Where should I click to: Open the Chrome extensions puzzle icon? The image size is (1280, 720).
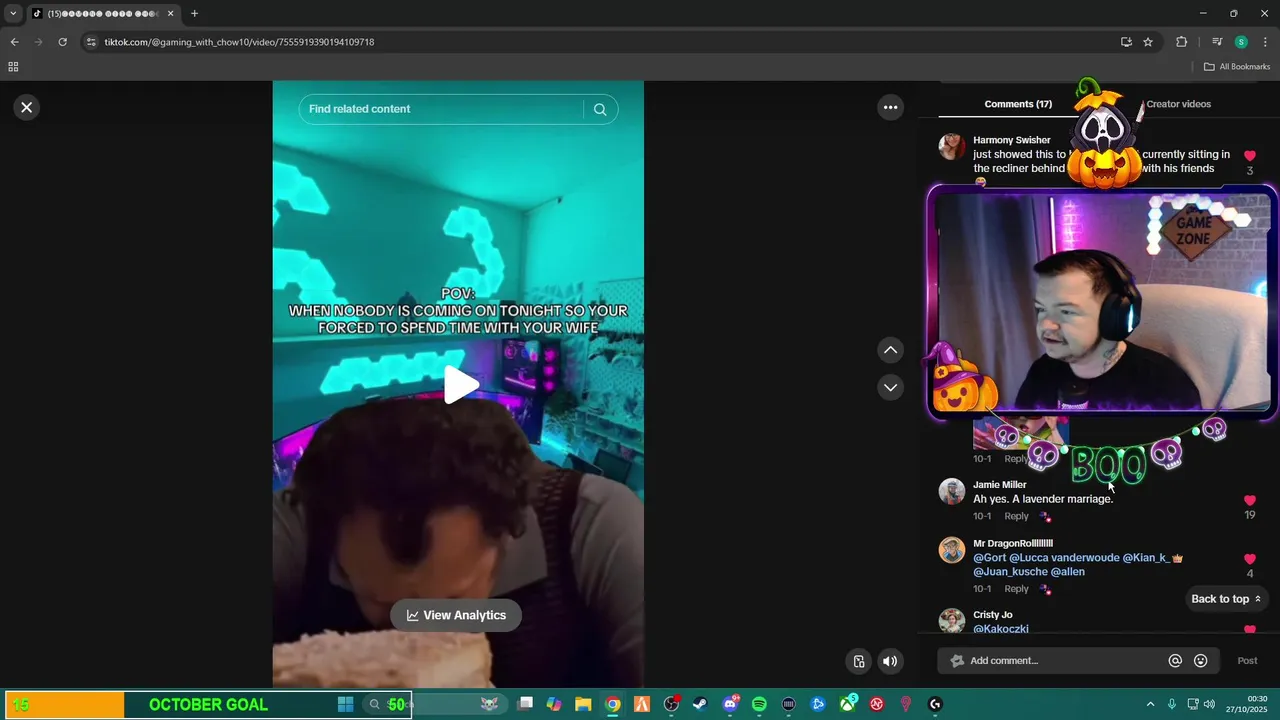pos(1181,42)
